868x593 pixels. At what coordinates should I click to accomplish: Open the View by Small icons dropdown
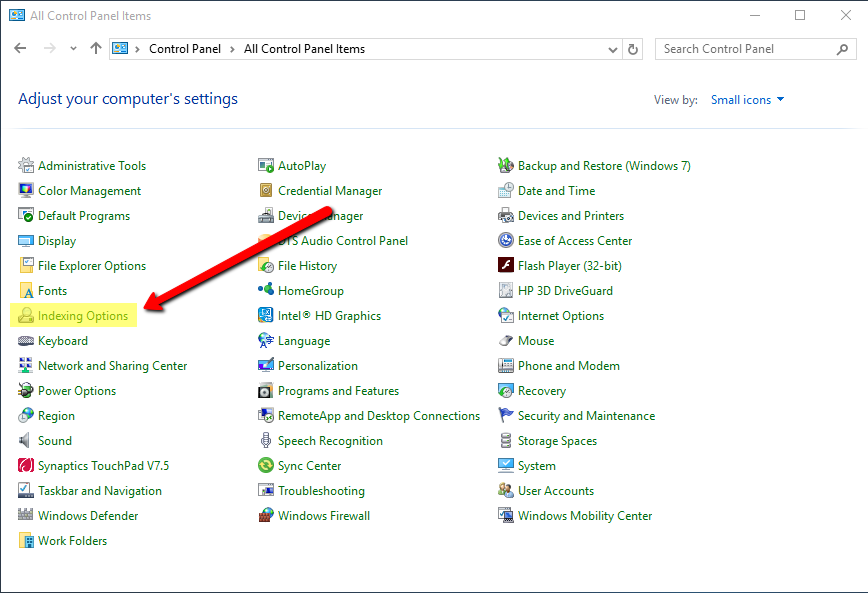[747, 100]
